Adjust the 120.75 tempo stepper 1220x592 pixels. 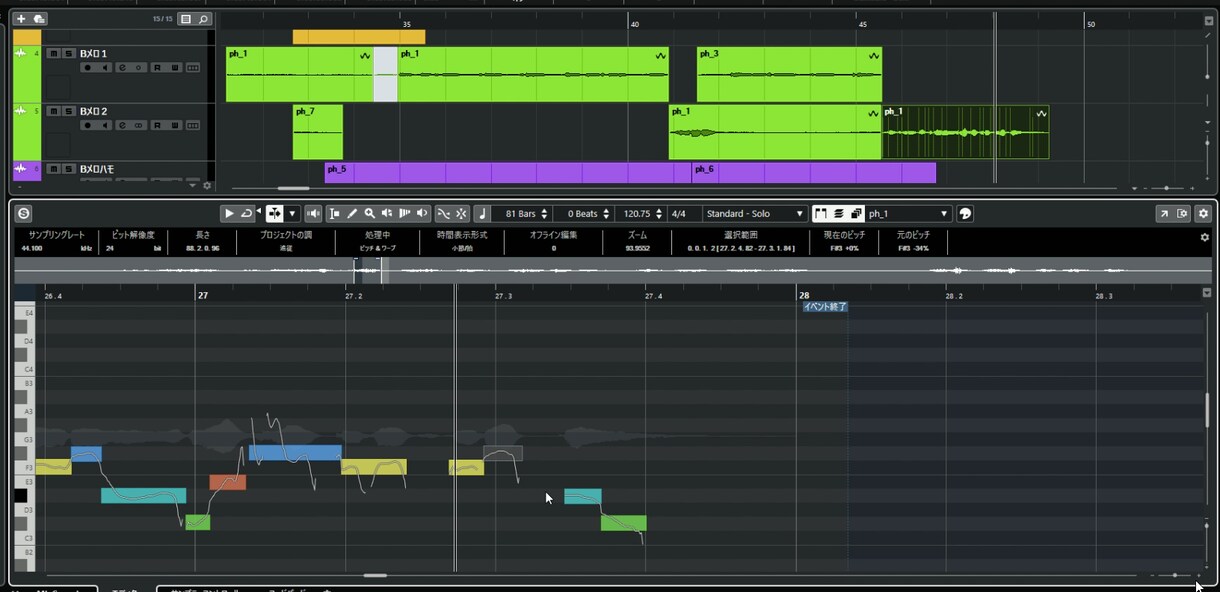(659, 213)
